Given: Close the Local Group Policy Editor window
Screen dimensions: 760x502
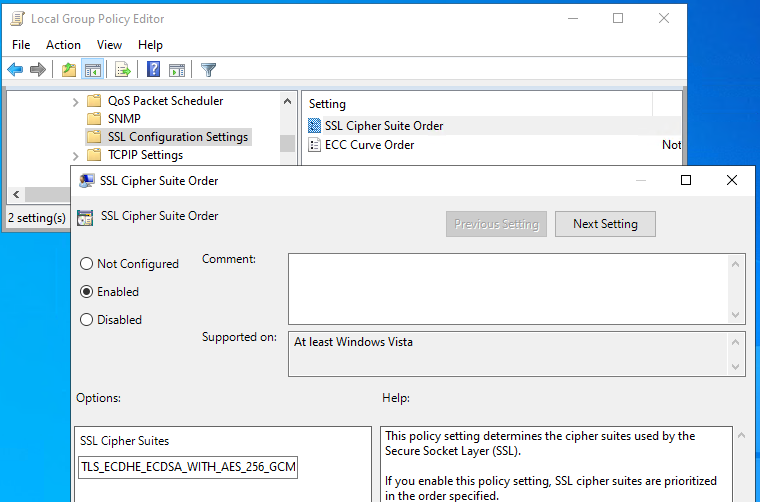Looking at the screenshot, I should tap(664, 18).
